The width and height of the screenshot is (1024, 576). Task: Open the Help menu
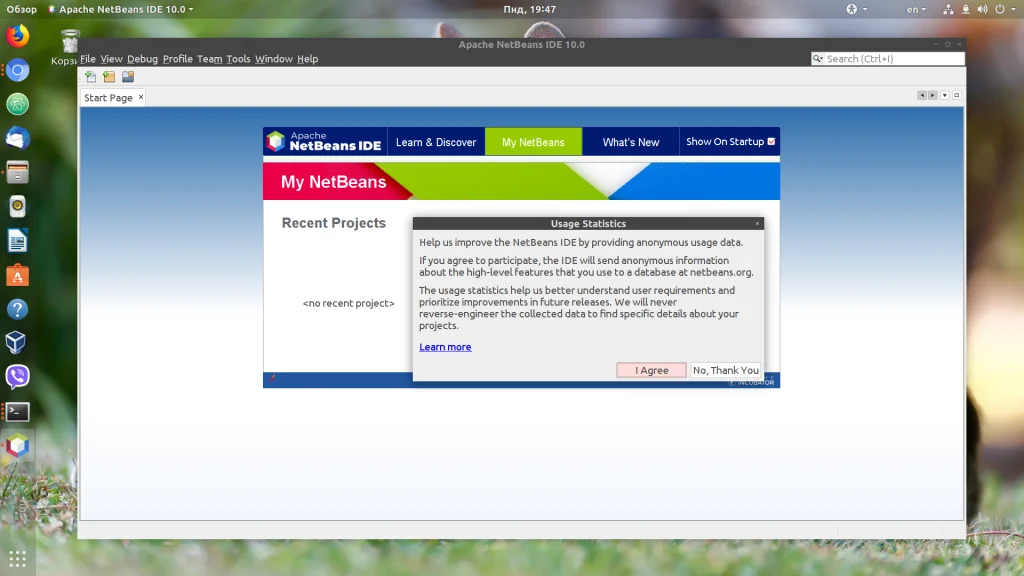308,59
